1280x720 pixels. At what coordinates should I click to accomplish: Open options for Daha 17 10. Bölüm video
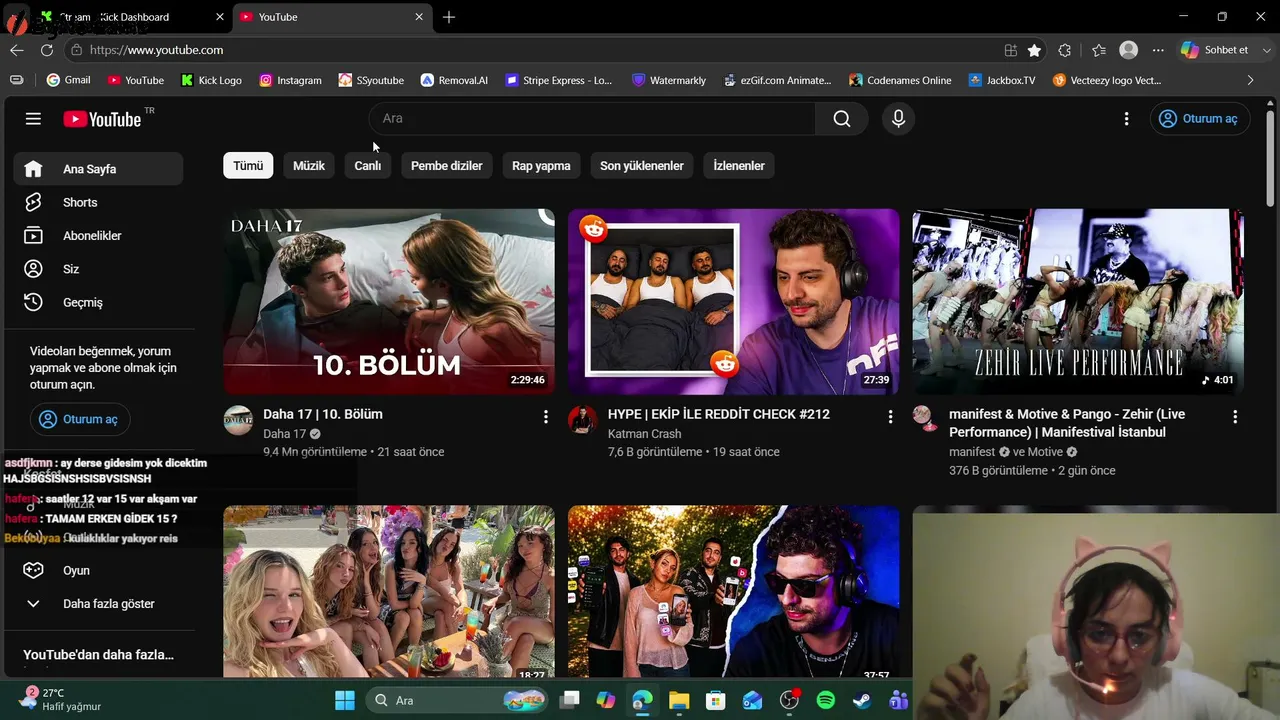(545, 416)
